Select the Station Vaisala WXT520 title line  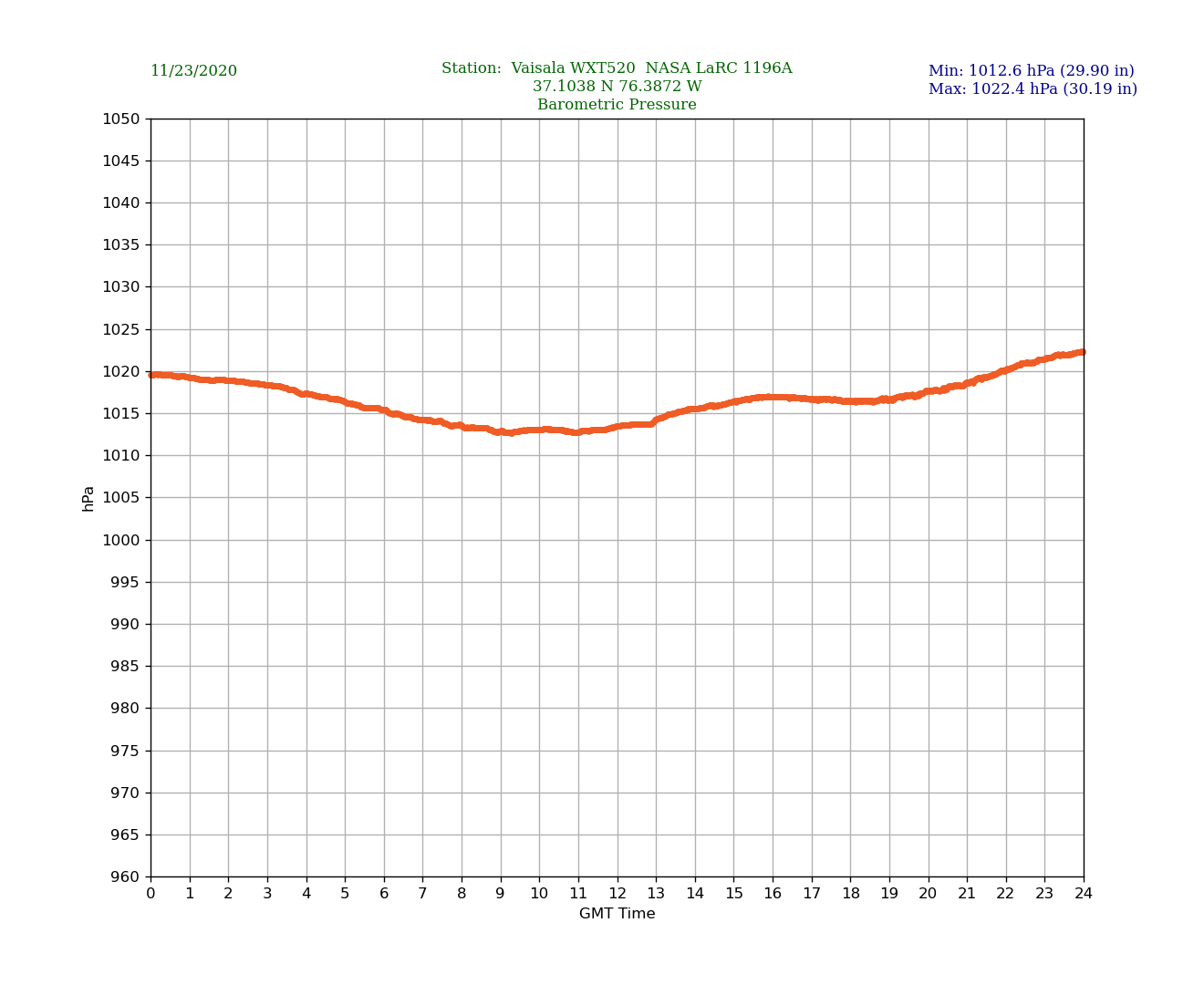[617, 68]
